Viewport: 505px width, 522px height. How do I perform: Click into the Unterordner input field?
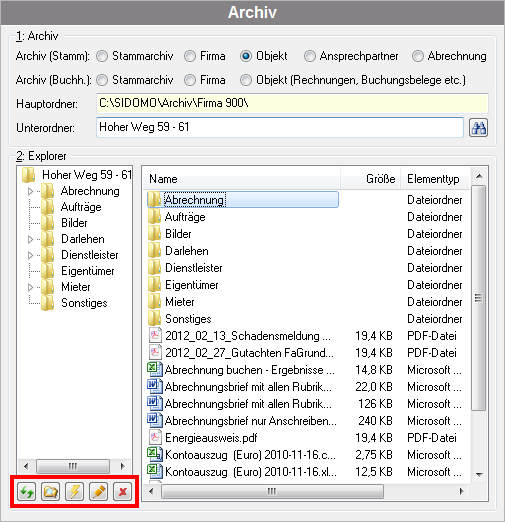(280, 127)
